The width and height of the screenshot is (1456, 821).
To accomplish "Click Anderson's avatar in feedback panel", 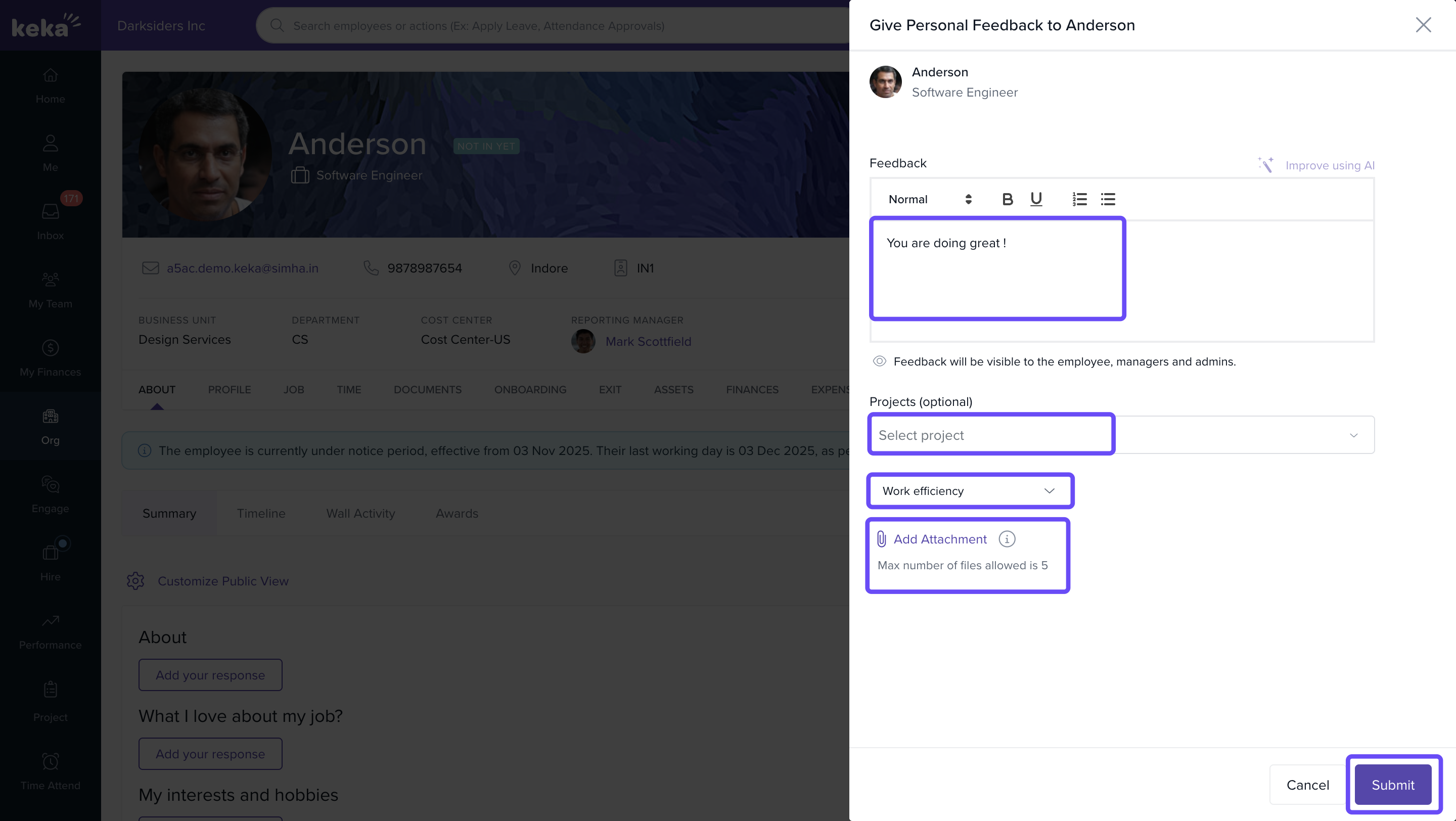I will coord(885,82).
